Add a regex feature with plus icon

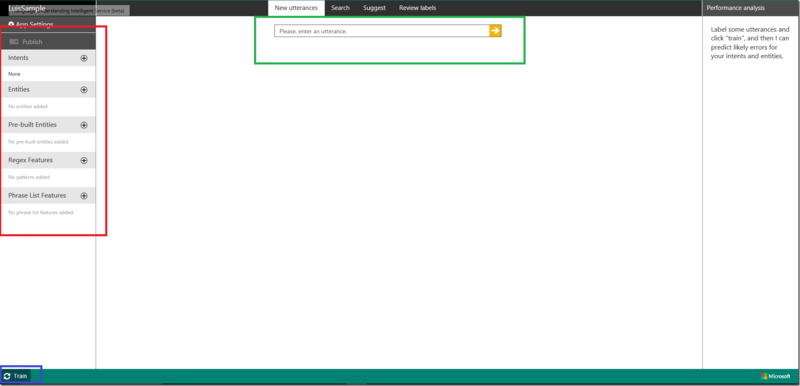[x=84, y=161]
